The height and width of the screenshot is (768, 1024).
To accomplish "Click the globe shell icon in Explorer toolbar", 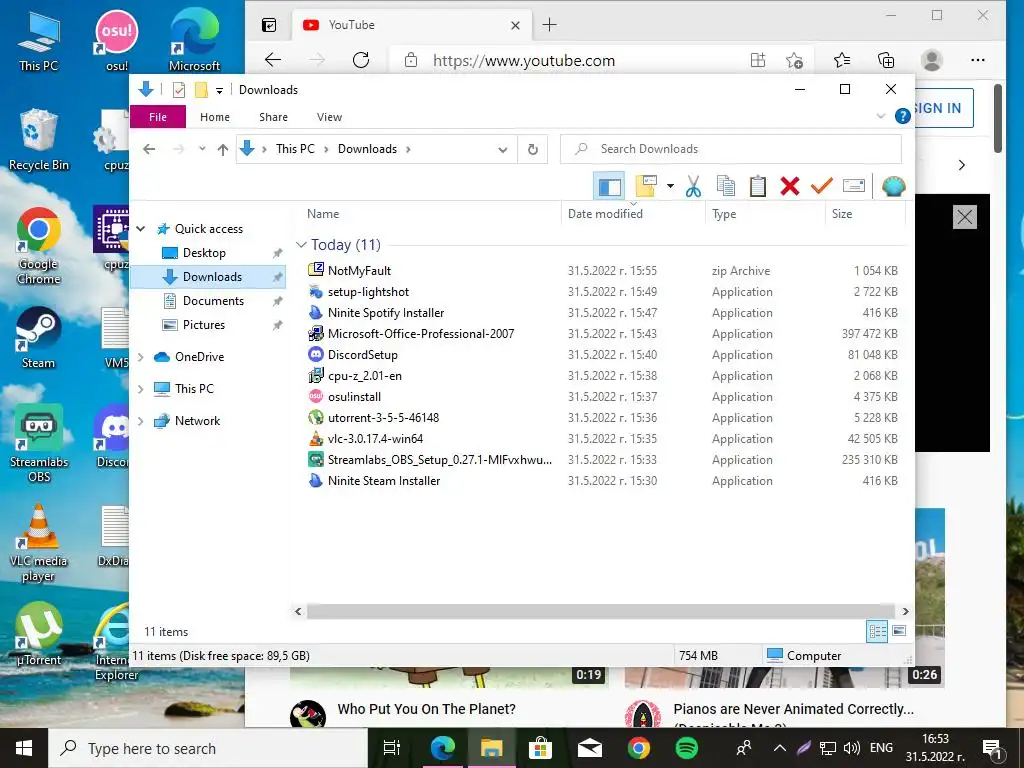I will 893,186.
